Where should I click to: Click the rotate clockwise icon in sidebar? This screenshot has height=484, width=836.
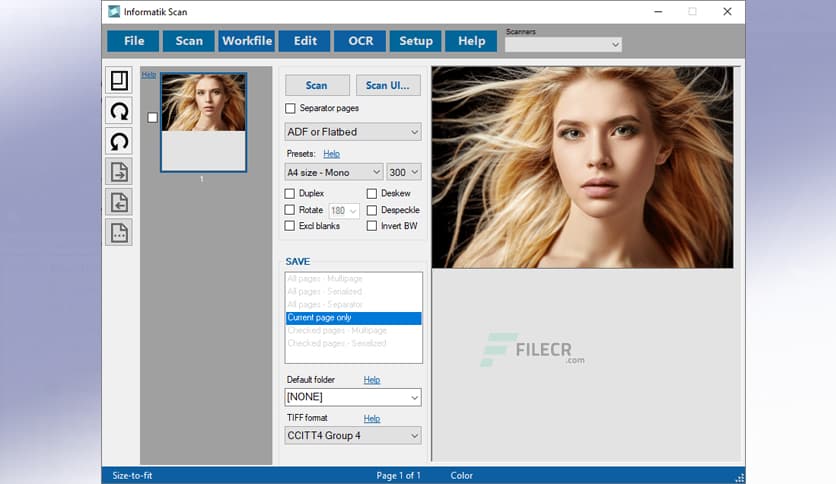tap(119, 111)
